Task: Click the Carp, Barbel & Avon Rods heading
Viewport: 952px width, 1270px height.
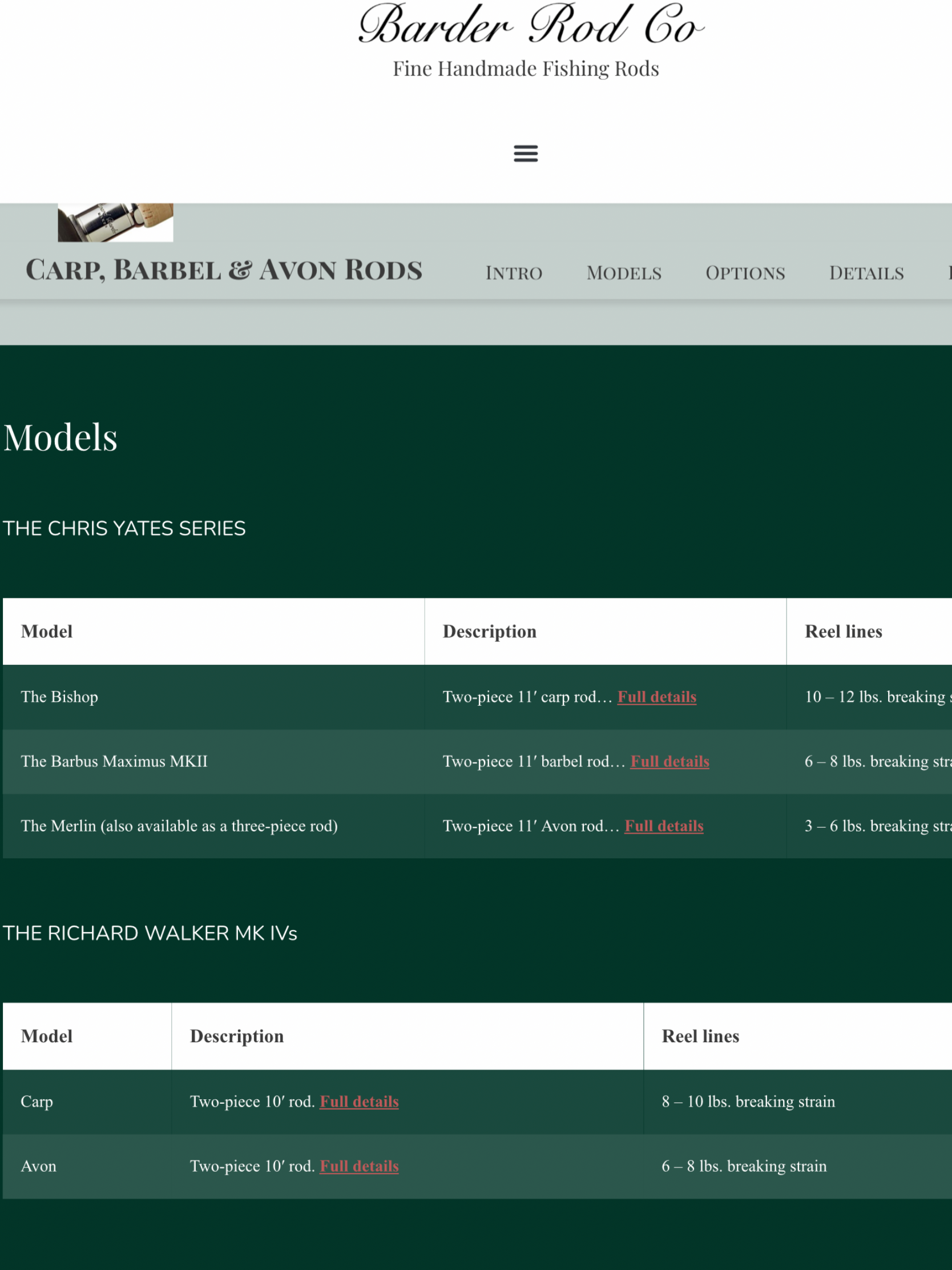Action: coord(224,270)
